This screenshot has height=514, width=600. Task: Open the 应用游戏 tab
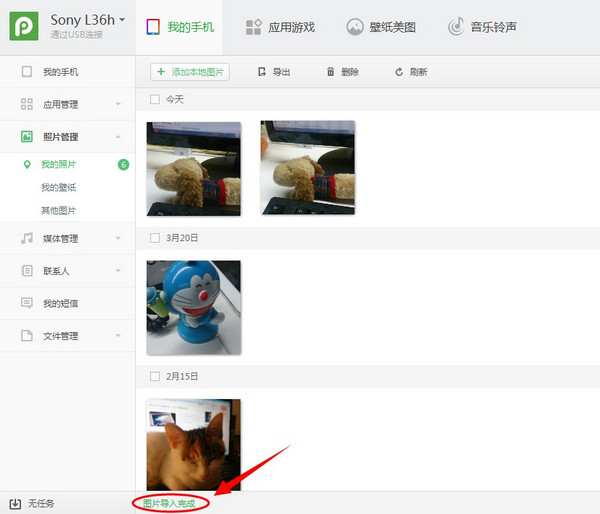[280, 27]
